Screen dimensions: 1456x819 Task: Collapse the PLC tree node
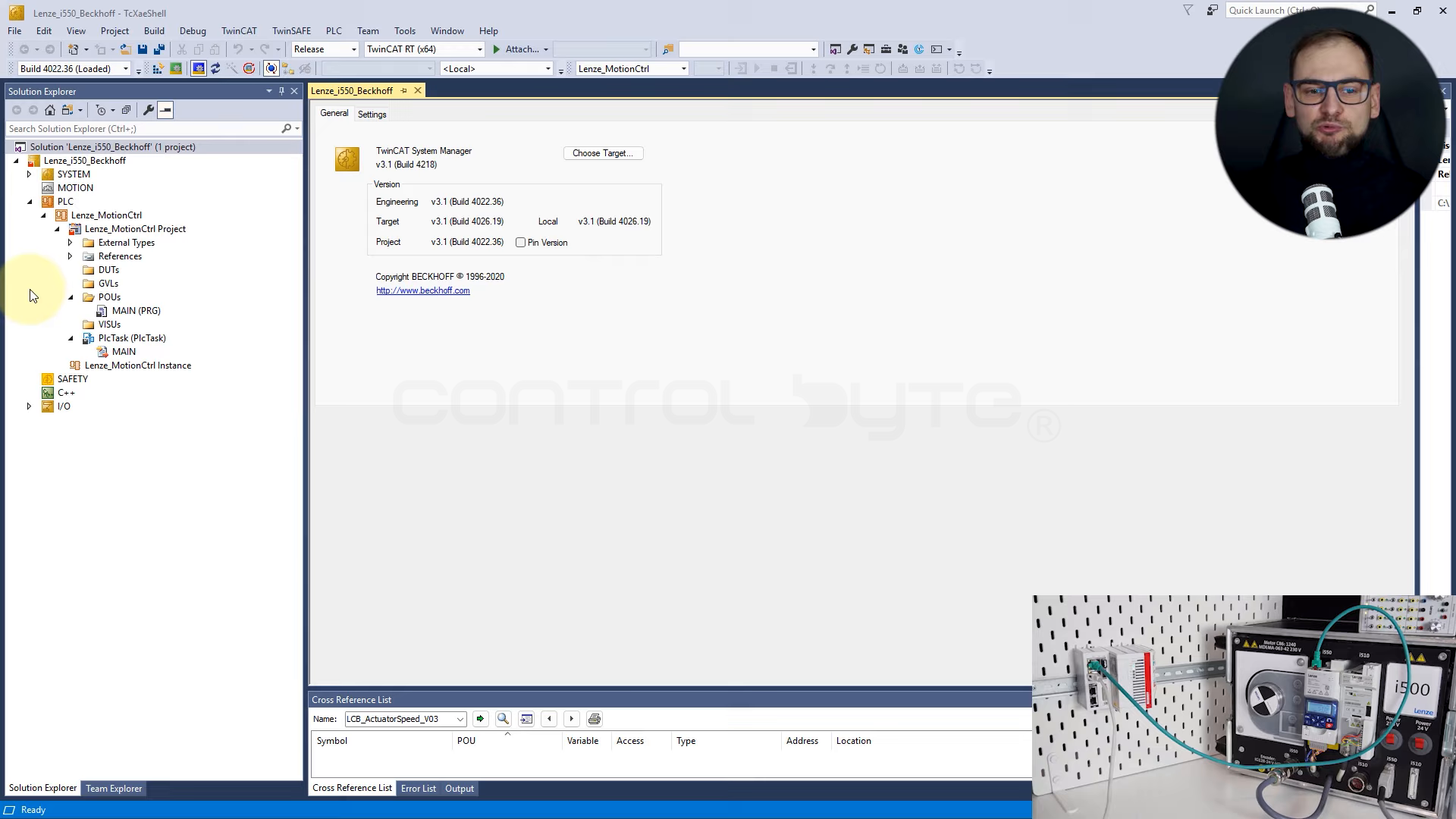tap(30, 202)
